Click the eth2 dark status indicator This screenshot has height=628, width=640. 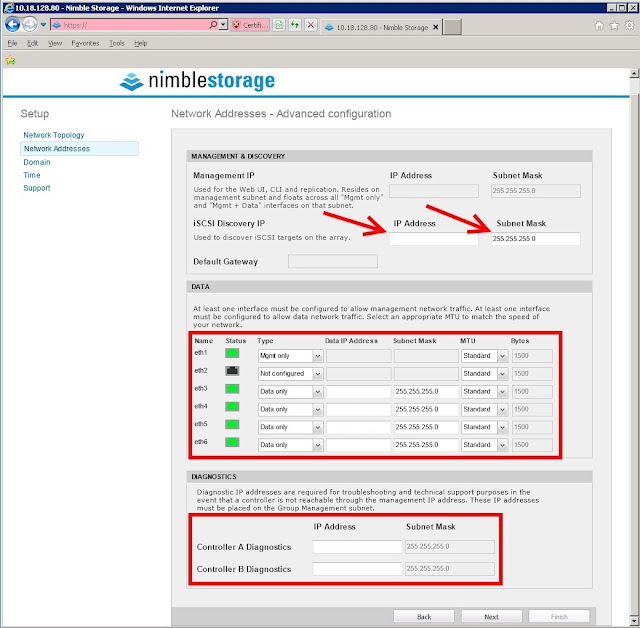[x=232, y=371]
